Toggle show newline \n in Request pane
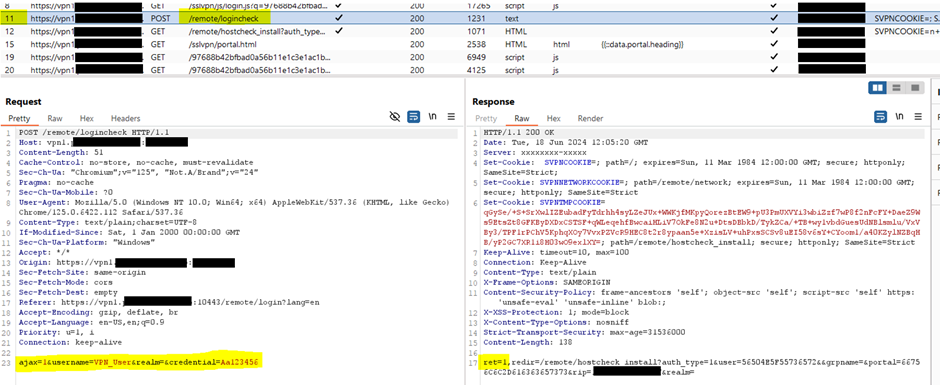940x385 pixels. pos(433,116)
